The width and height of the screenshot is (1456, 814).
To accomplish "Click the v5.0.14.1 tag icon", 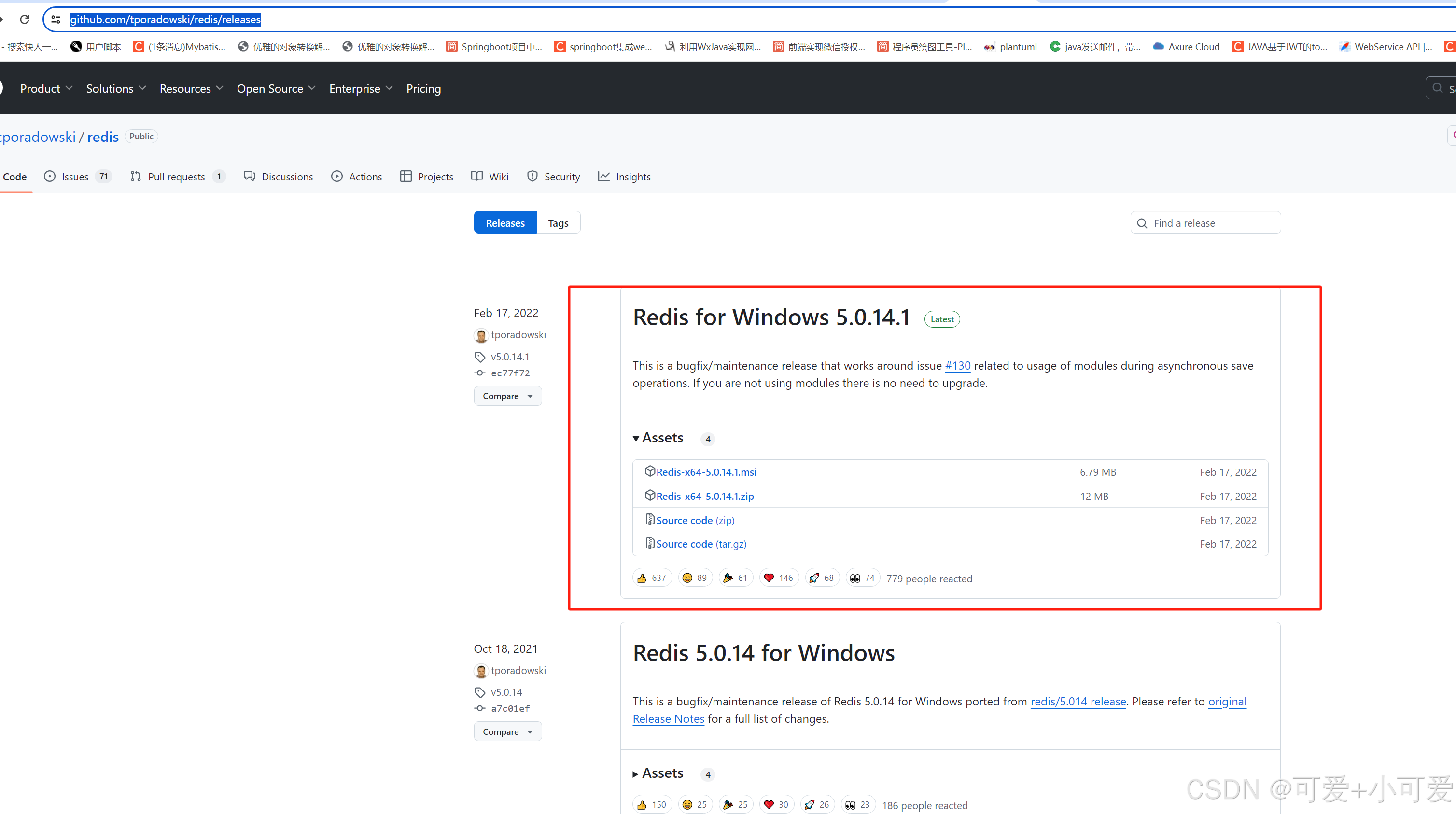I will point(480,357).
